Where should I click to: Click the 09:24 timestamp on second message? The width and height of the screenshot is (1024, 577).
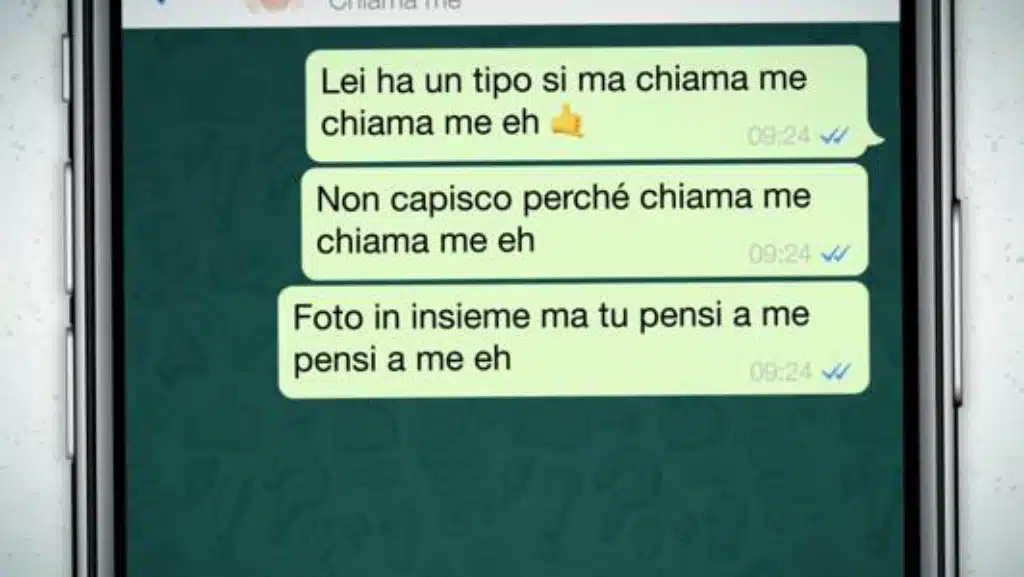pos(780,253)
